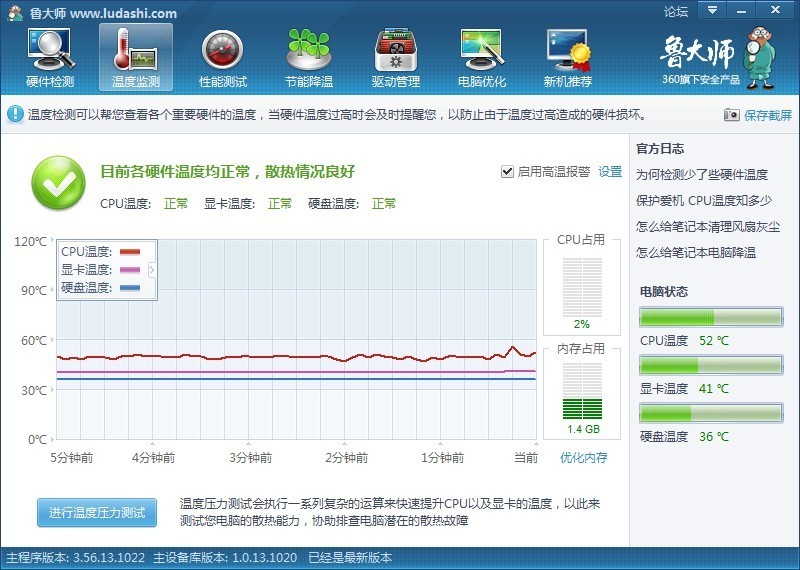The width and height of the screenshot is (800, 570).
Task: Click the 设置 link next to alarm
Action: [x=610, y=171]
